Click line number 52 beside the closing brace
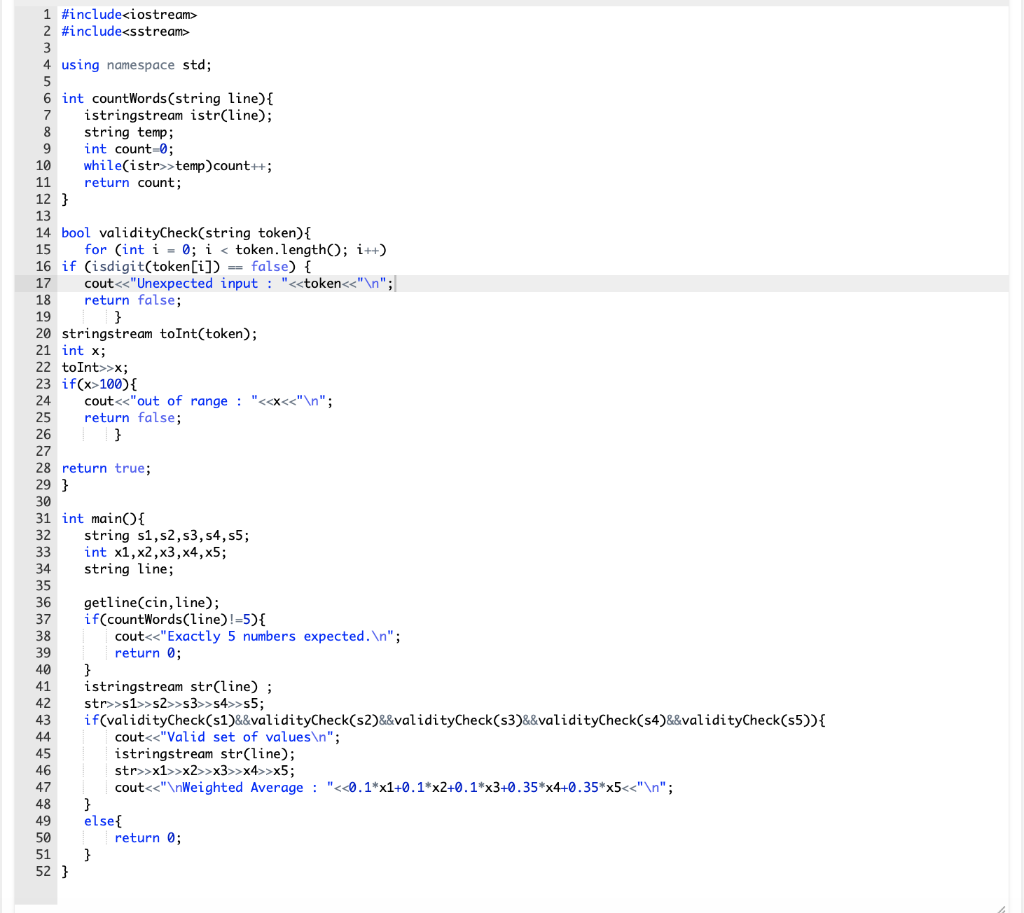Screen dimensions: 1024x913 [42, 871]
